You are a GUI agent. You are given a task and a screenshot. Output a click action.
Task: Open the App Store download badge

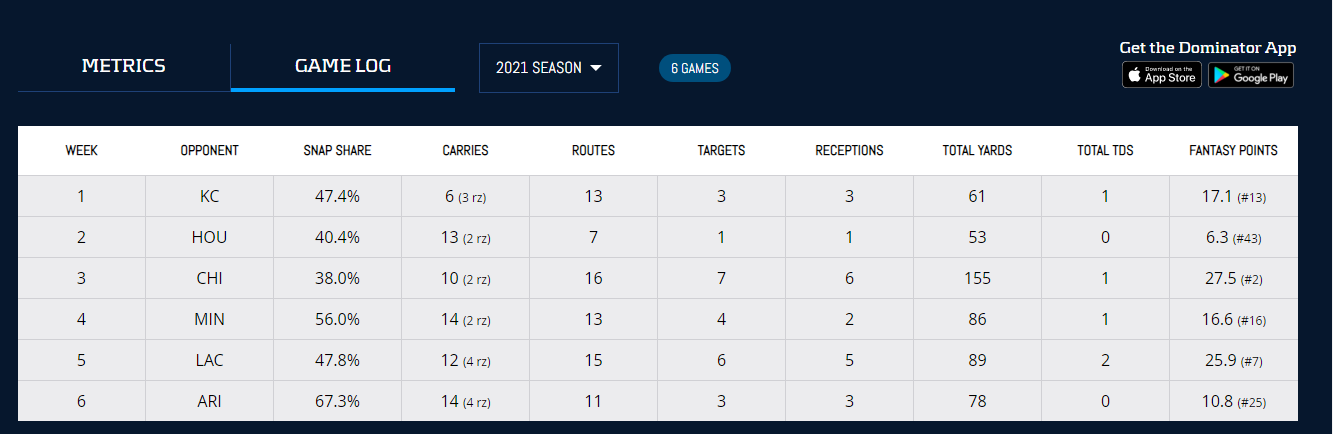click(x=1161, y=75)
